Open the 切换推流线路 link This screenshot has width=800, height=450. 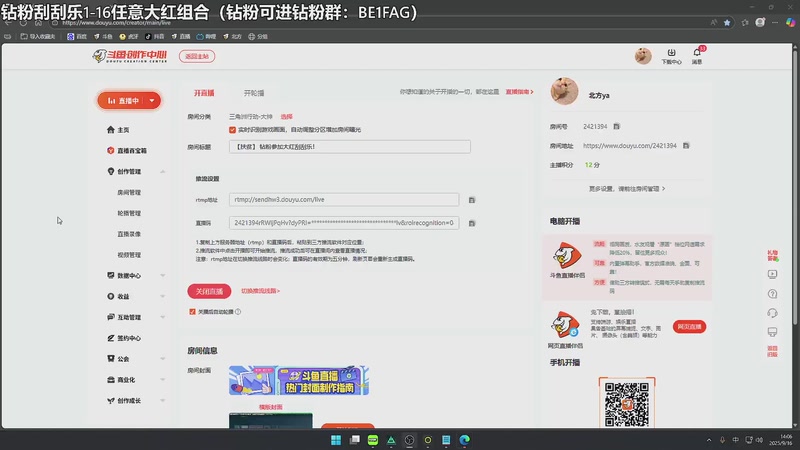[x=260, y=291]
